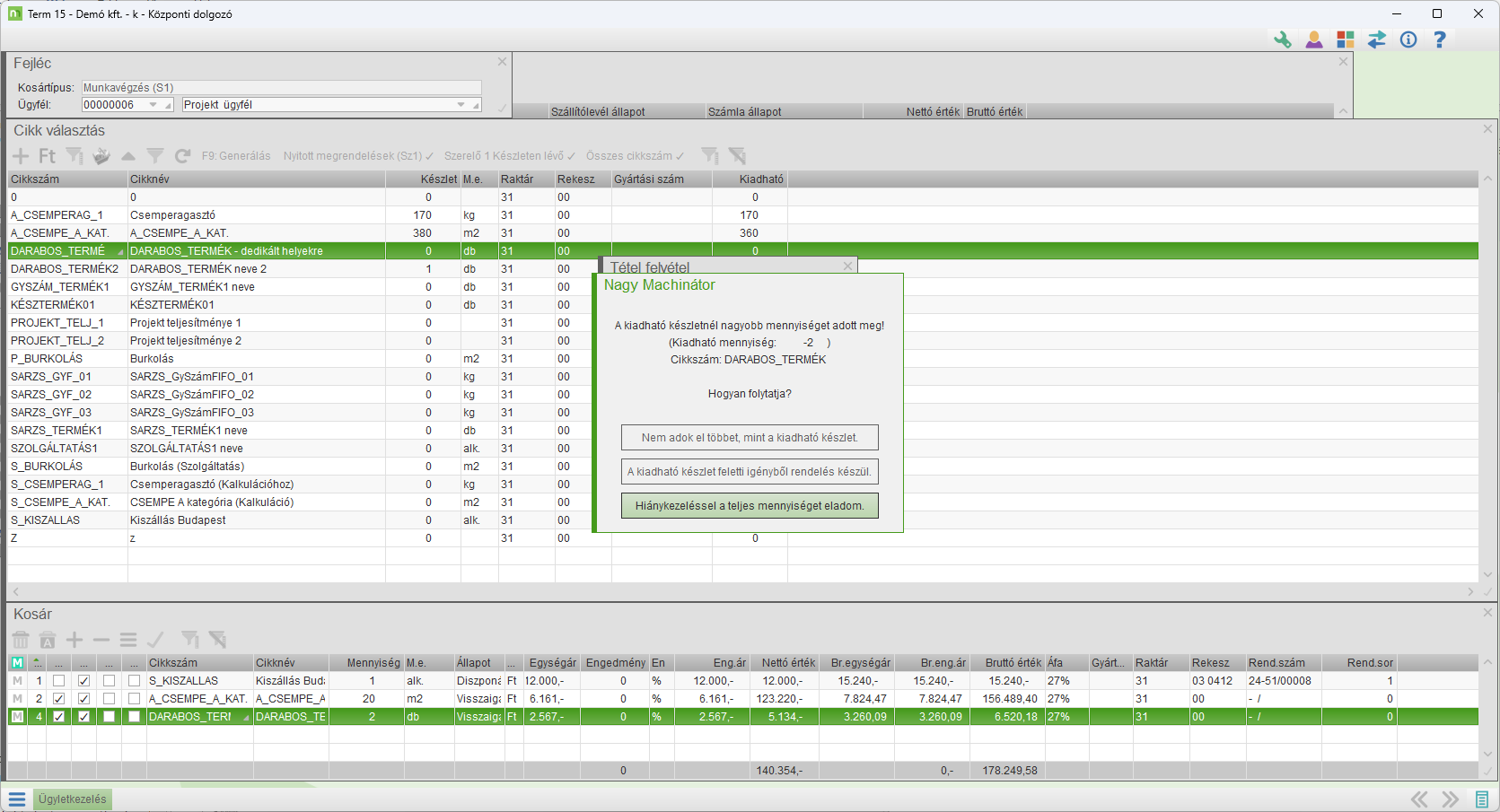The width and height of the screenshot is (1500, 812).
Task: Open the circled info icon
Action: [1408, 39]
